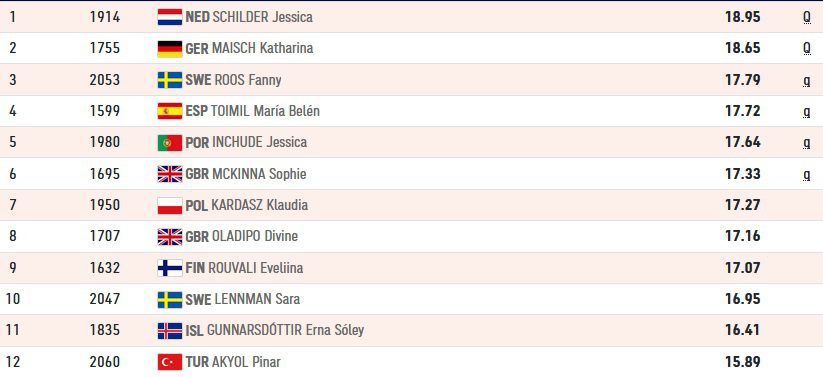Click the Netherlands flag icon
The height and width of the screenshot is (377, 823).
[x=170, y=17]
